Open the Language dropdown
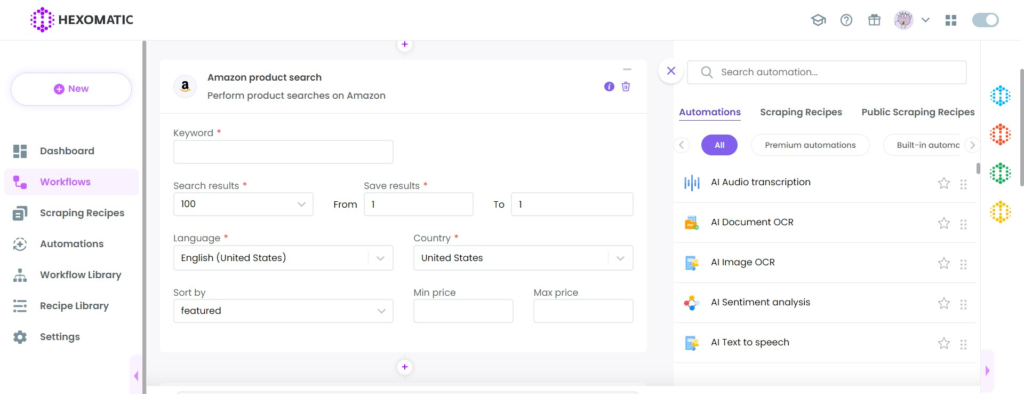 pyautogui.click(x=283, y=258)
